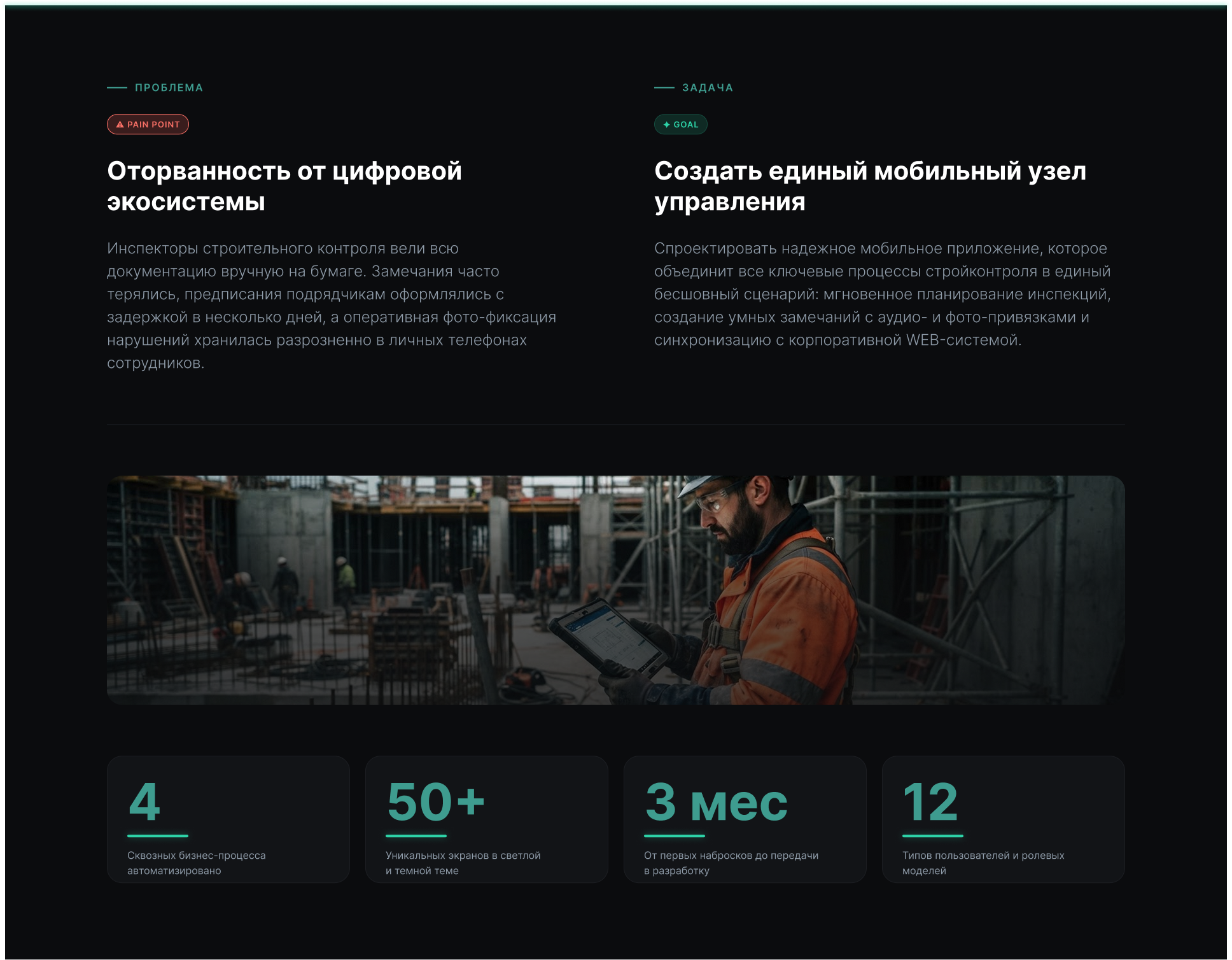Click caption Уникальных экранов в светлой и темной теме
1232x960 pixels.
tap(463, 863)
